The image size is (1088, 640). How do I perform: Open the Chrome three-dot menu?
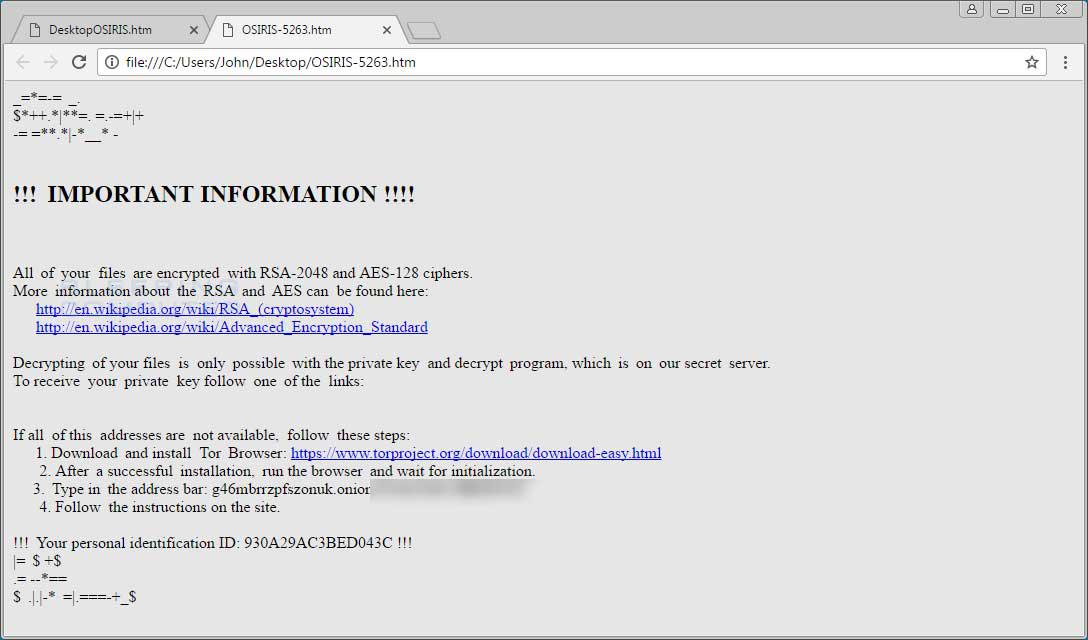(1065, 62)
